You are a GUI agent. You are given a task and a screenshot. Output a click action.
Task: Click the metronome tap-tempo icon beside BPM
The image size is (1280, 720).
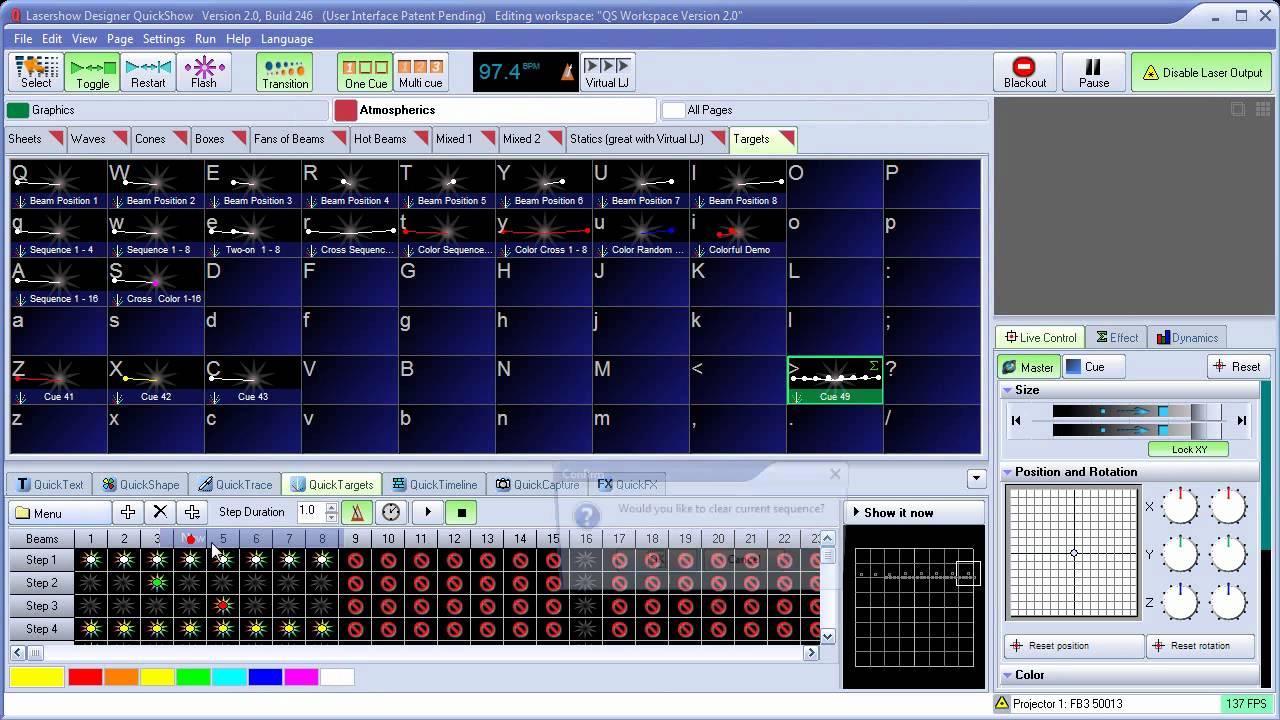click(566, 73)
